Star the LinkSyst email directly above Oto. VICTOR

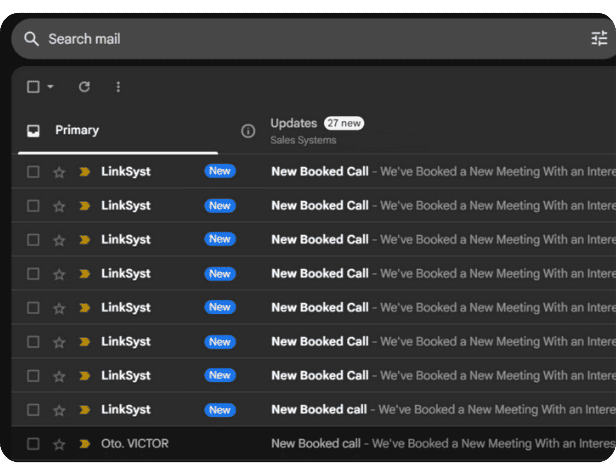point(59,410)
